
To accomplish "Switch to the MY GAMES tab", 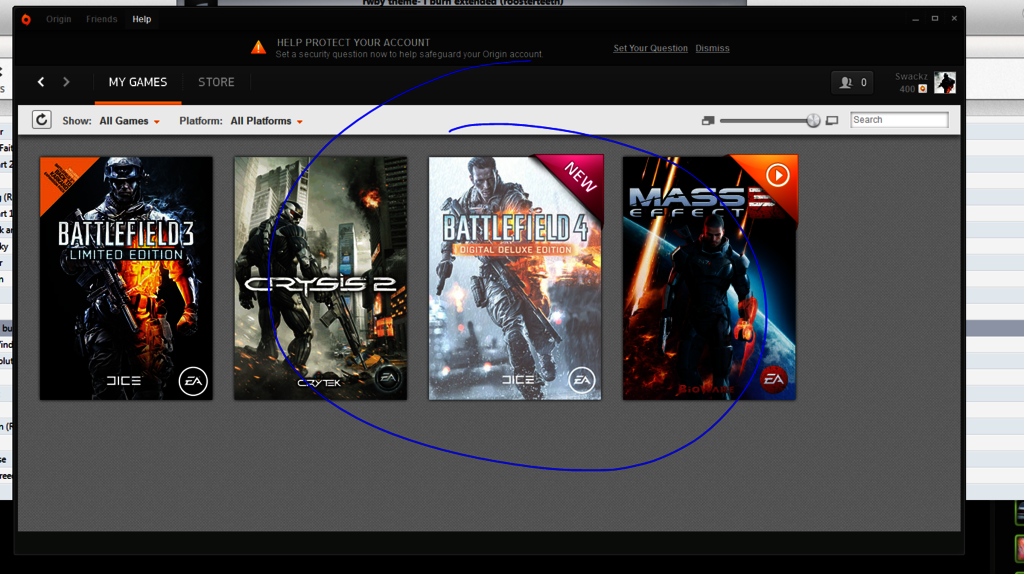I will (138, 82).
